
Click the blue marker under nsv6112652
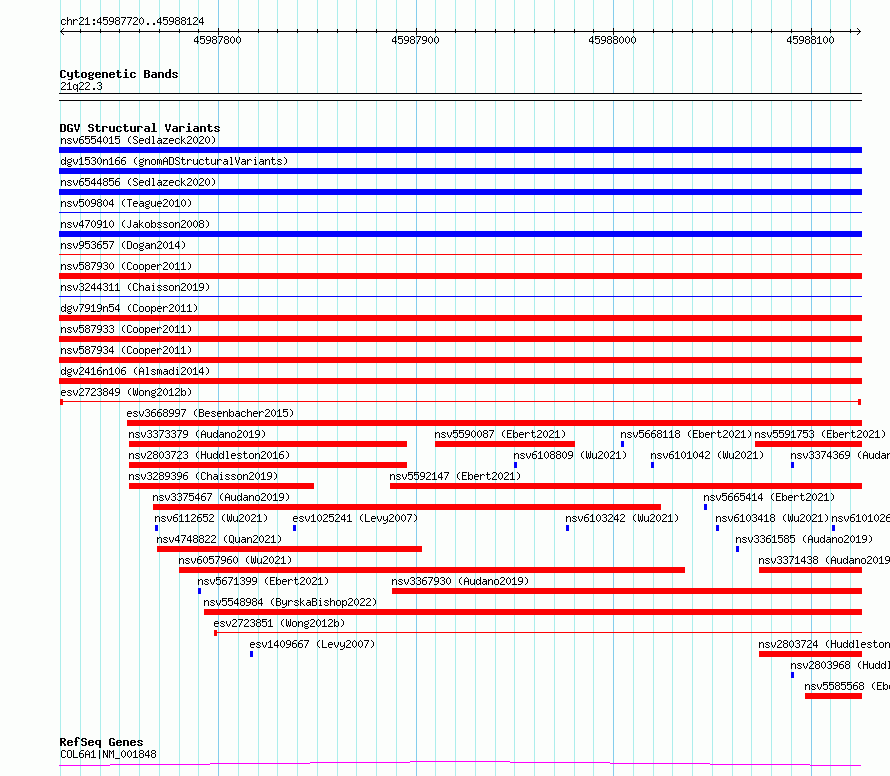[x=157, y=528]
